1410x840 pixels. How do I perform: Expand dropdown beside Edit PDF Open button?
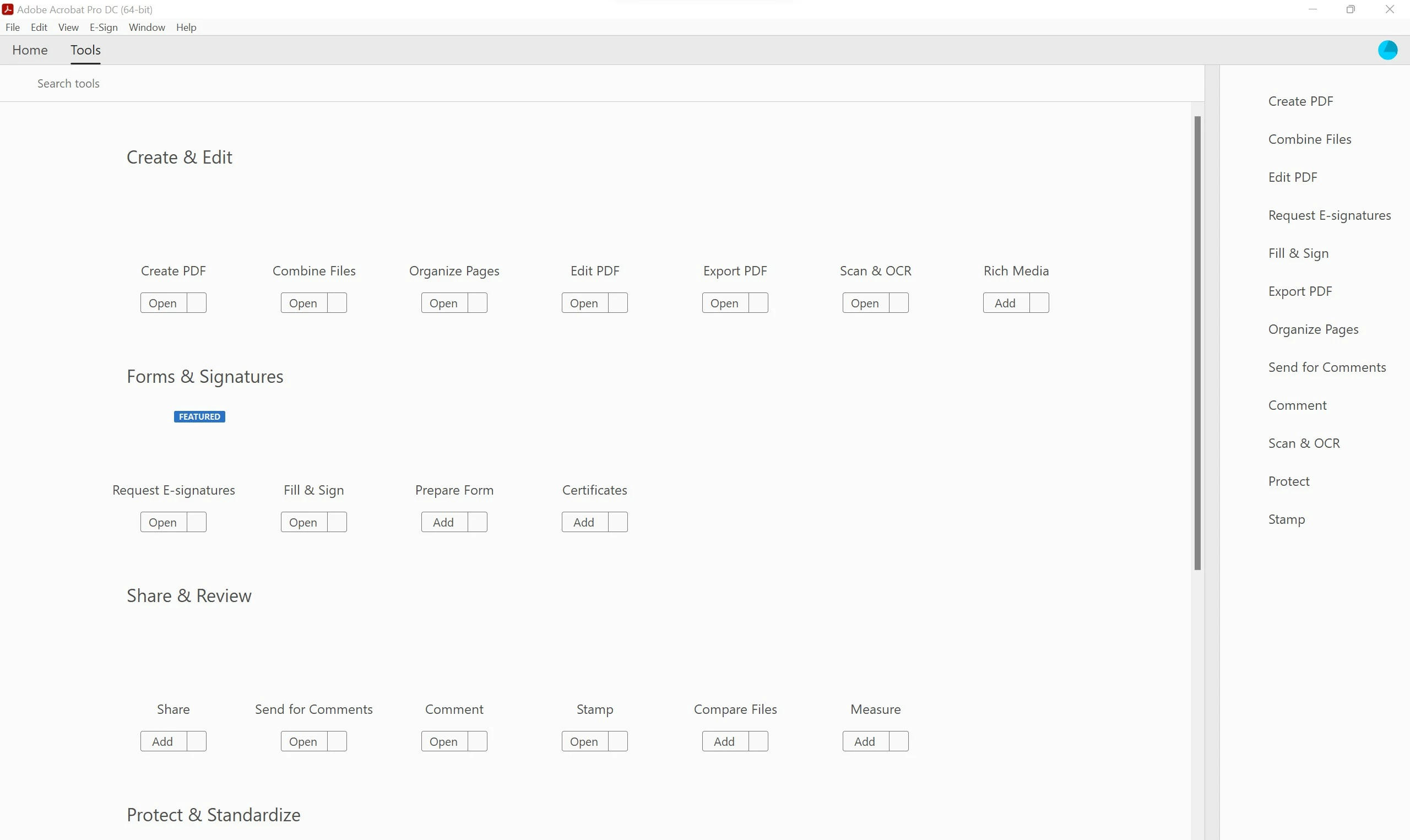point(618,303)
